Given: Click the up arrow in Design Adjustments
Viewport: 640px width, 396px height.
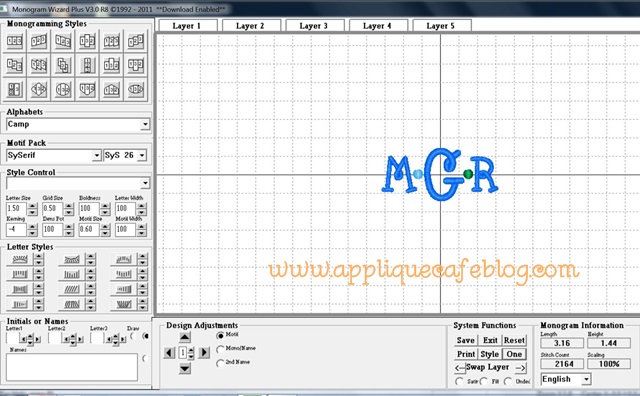Looking at the screenshot, I should pyautogui.click(x=184, y=337).
